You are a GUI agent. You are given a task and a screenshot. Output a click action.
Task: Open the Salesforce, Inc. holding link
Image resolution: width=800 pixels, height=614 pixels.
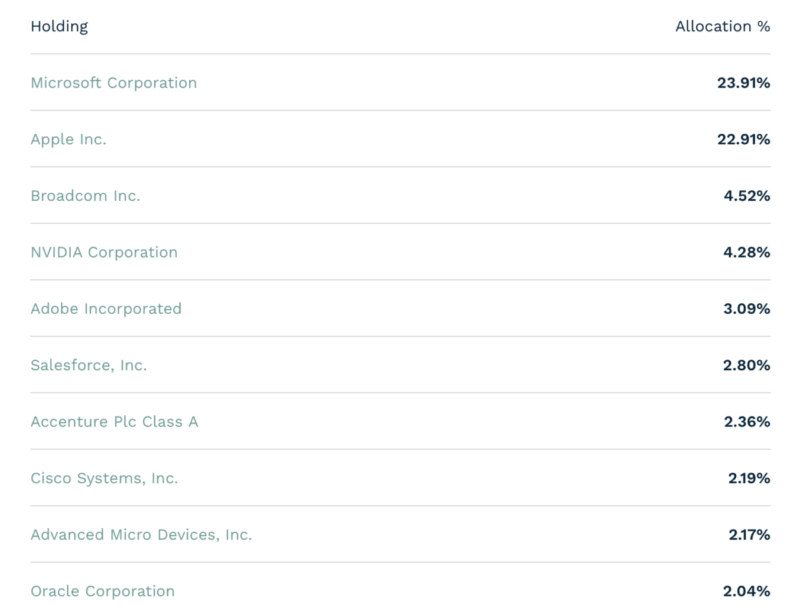point(89,365)
